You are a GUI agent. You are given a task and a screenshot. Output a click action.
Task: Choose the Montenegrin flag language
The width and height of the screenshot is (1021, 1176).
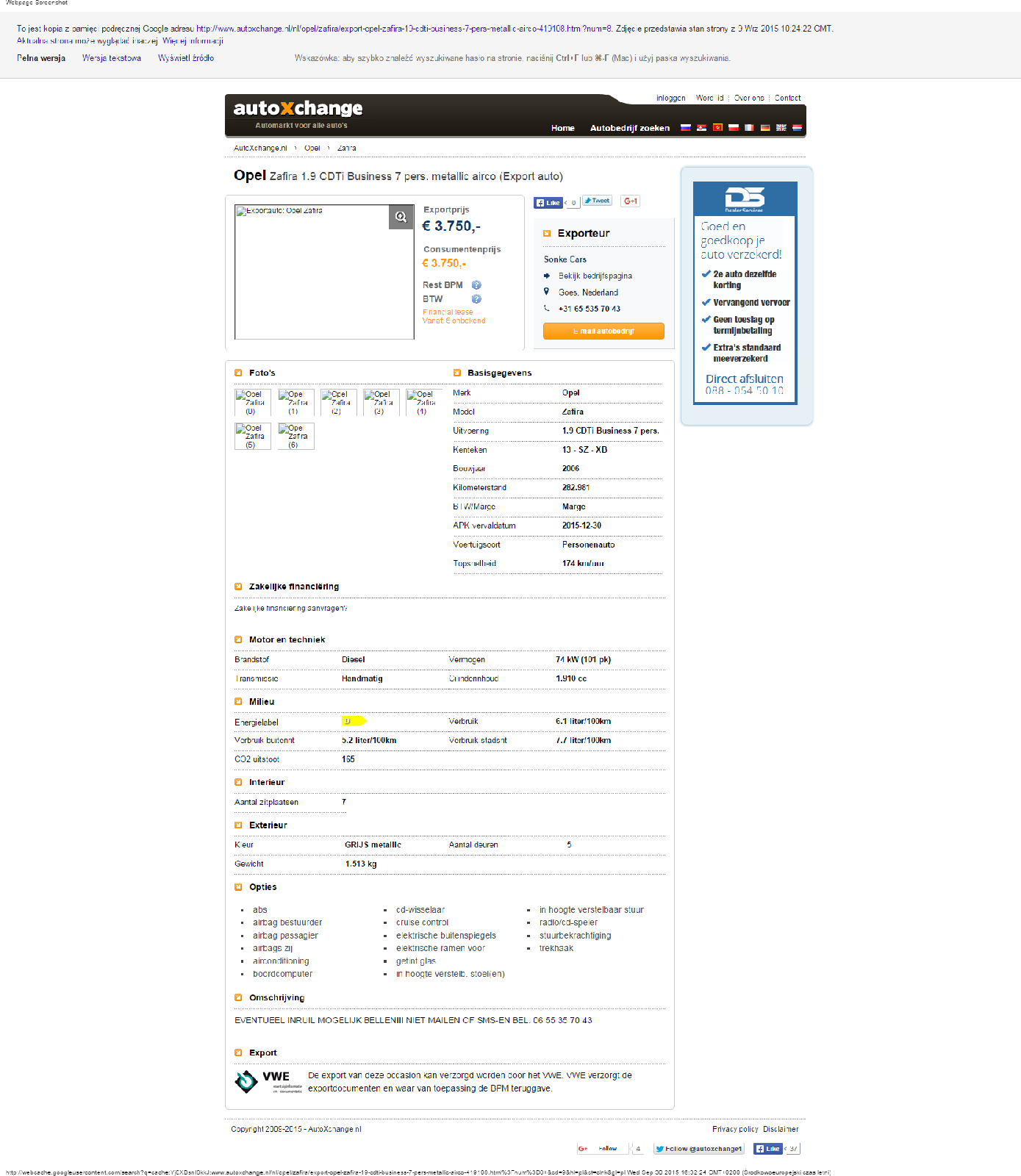click(717, 128)
